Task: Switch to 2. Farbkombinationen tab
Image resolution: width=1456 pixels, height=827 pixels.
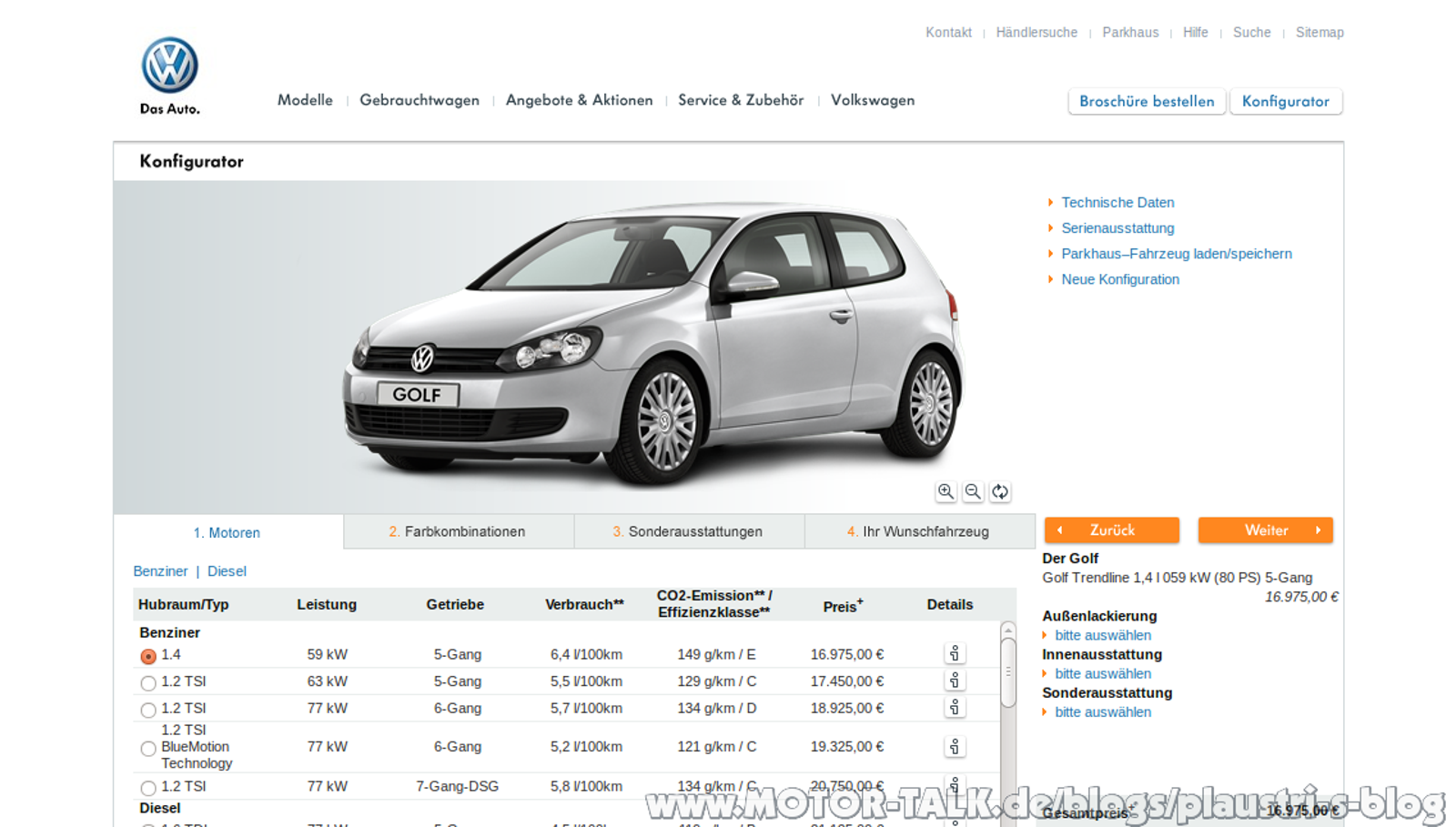Action: point(459,531)
